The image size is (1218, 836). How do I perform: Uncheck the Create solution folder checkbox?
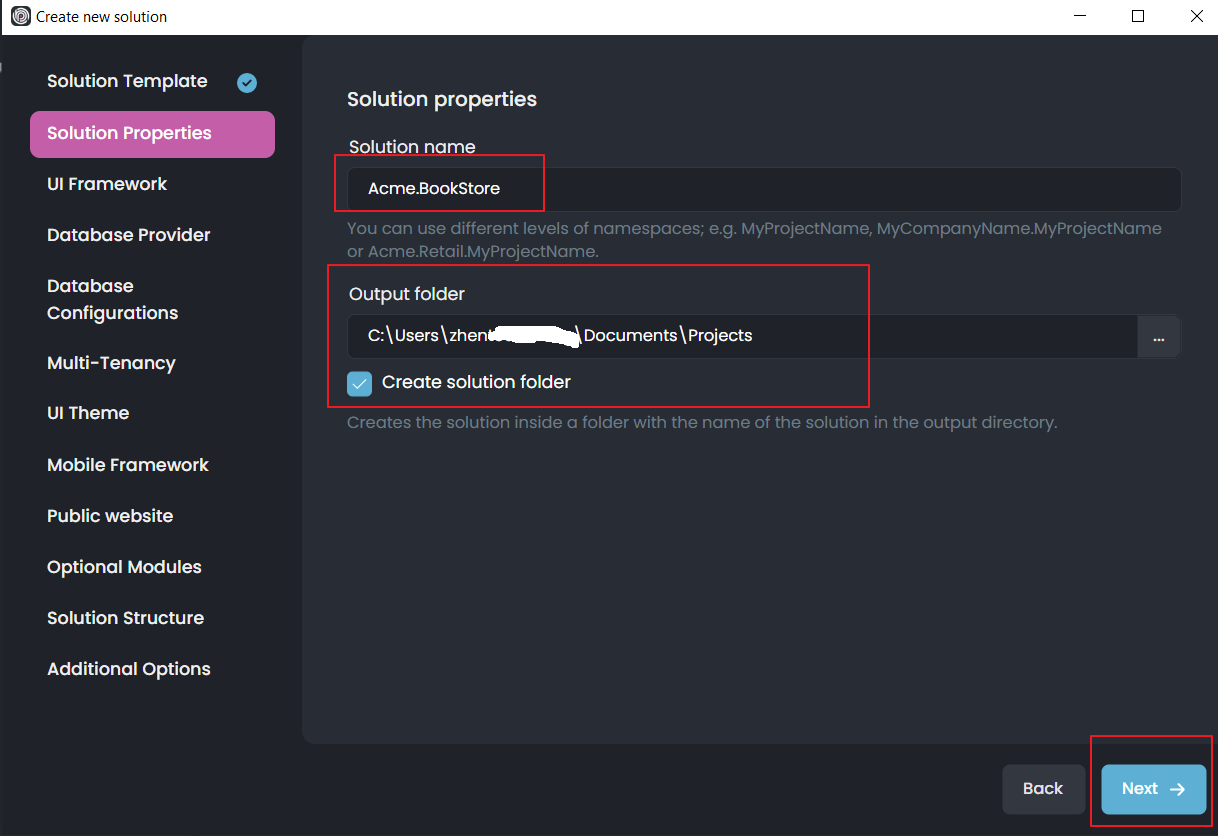click(359, 383)
